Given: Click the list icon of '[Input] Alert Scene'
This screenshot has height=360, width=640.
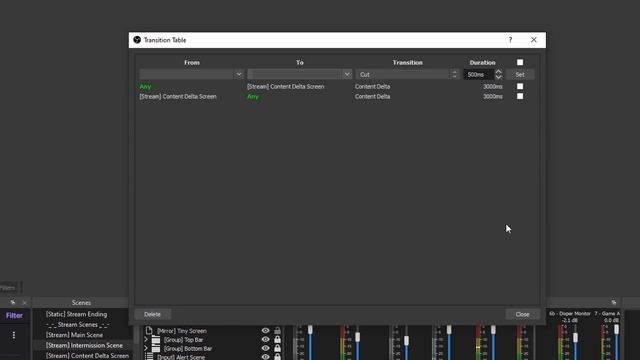Looking at the screenshot, I should 149,357.
